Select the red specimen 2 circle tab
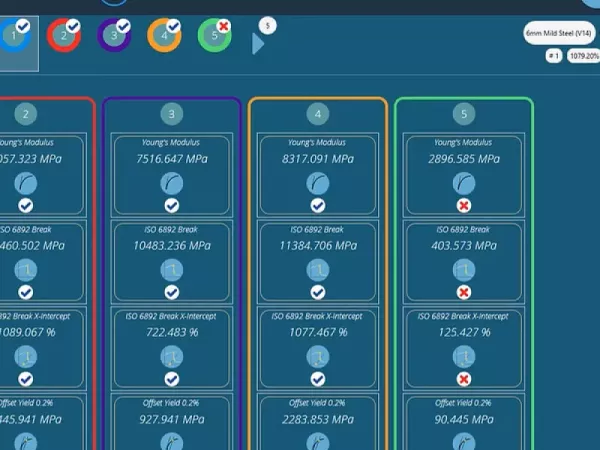Viewport: 600px width, 450px height. click(64, 37)
